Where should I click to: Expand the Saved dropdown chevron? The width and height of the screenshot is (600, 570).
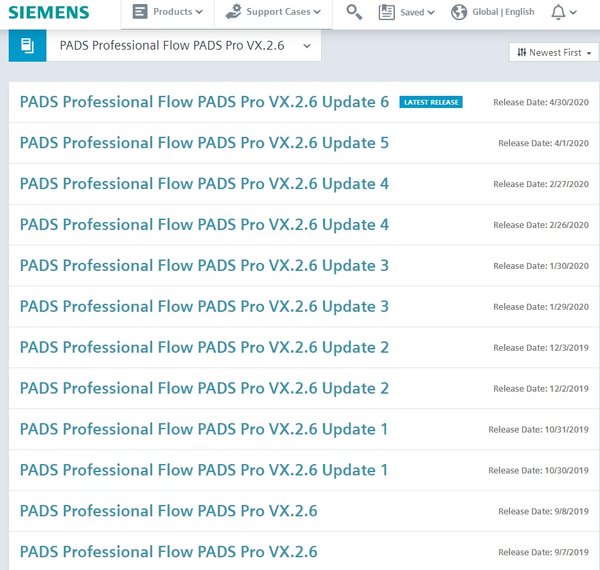click(431, 13)
